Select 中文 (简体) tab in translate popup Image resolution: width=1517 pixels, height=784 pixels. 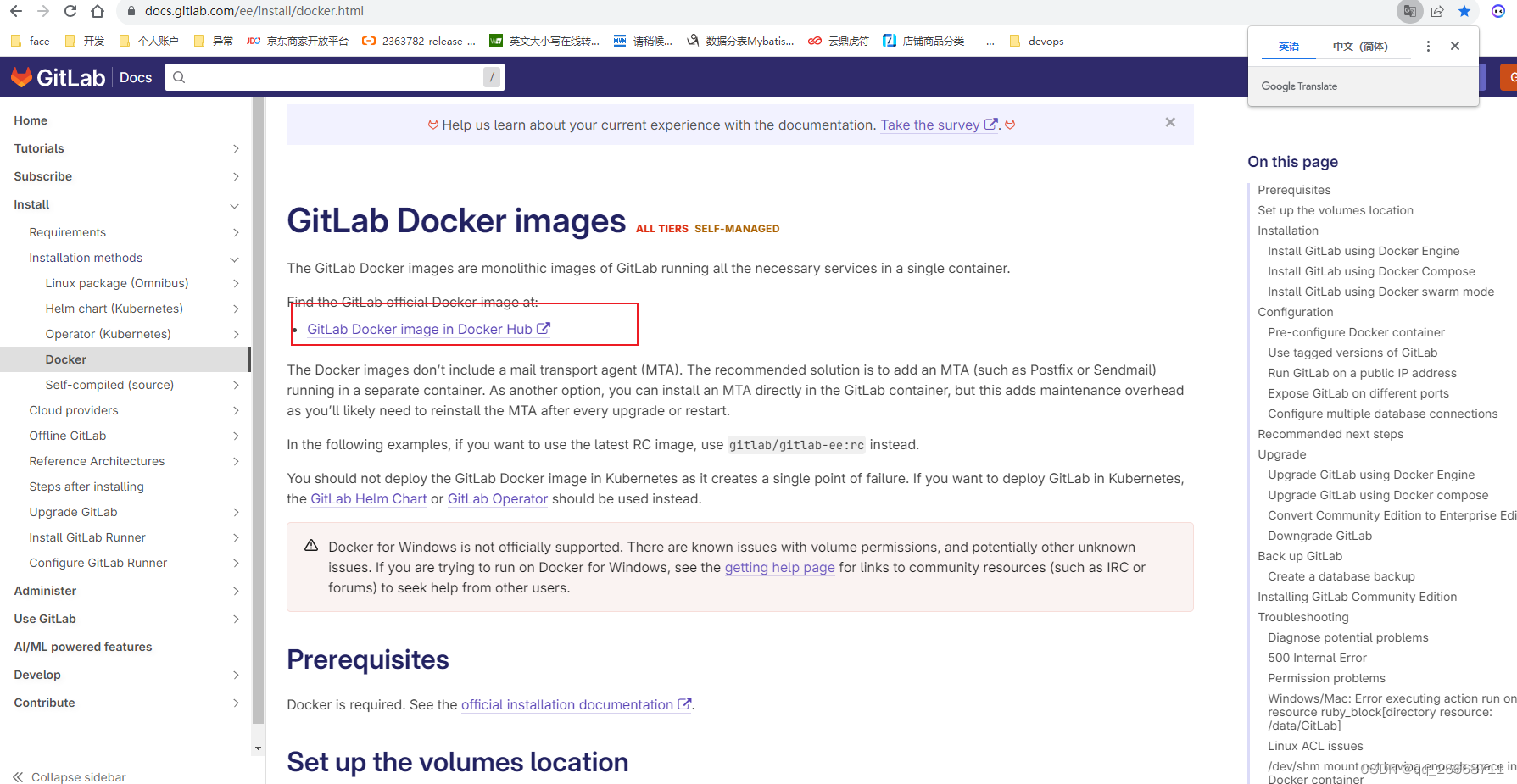(1360, 47)
